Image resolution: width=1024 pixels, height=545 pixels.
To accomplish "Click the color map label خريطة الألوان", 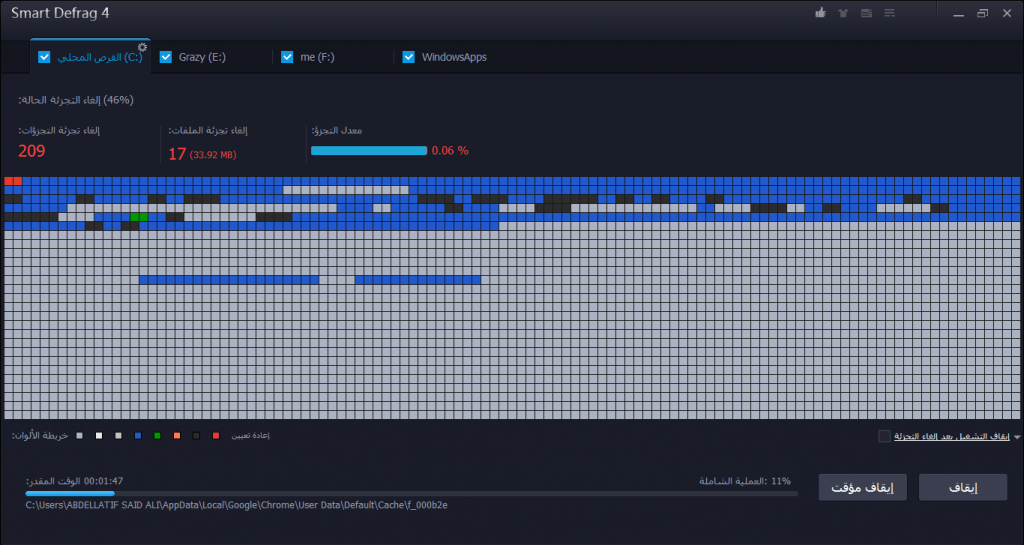I will pos(40,435).
